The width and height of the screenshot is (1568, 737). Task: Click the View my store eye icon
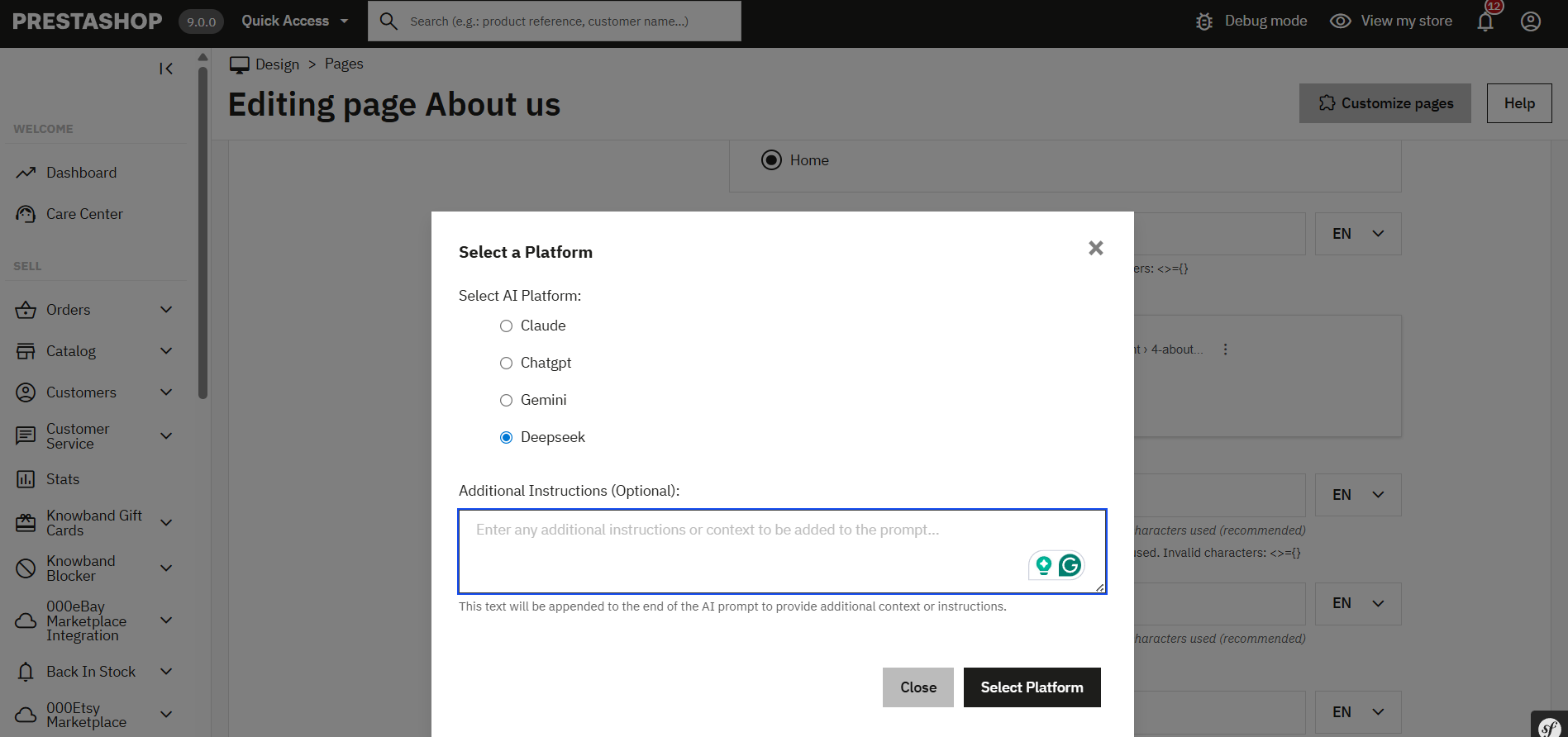(1340, 21)
